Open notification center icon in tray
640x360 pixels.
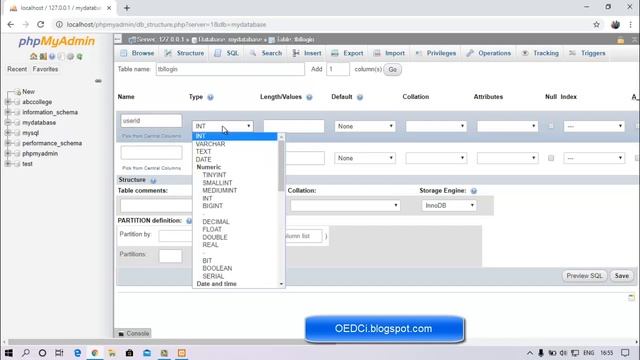point(625,353)
